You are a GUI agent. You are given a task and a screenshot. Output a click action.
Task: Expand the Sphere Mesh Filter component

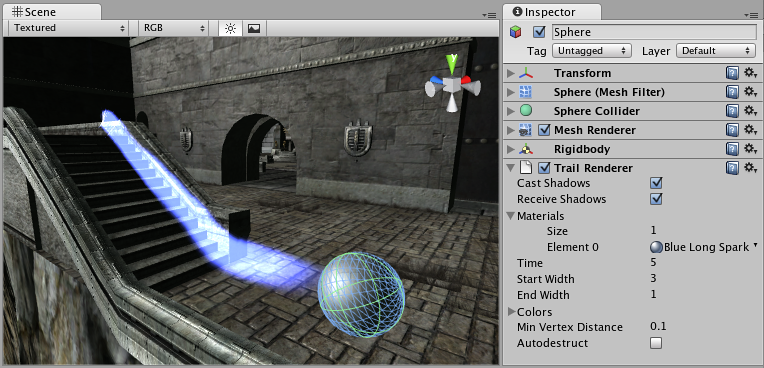point(511,92)
